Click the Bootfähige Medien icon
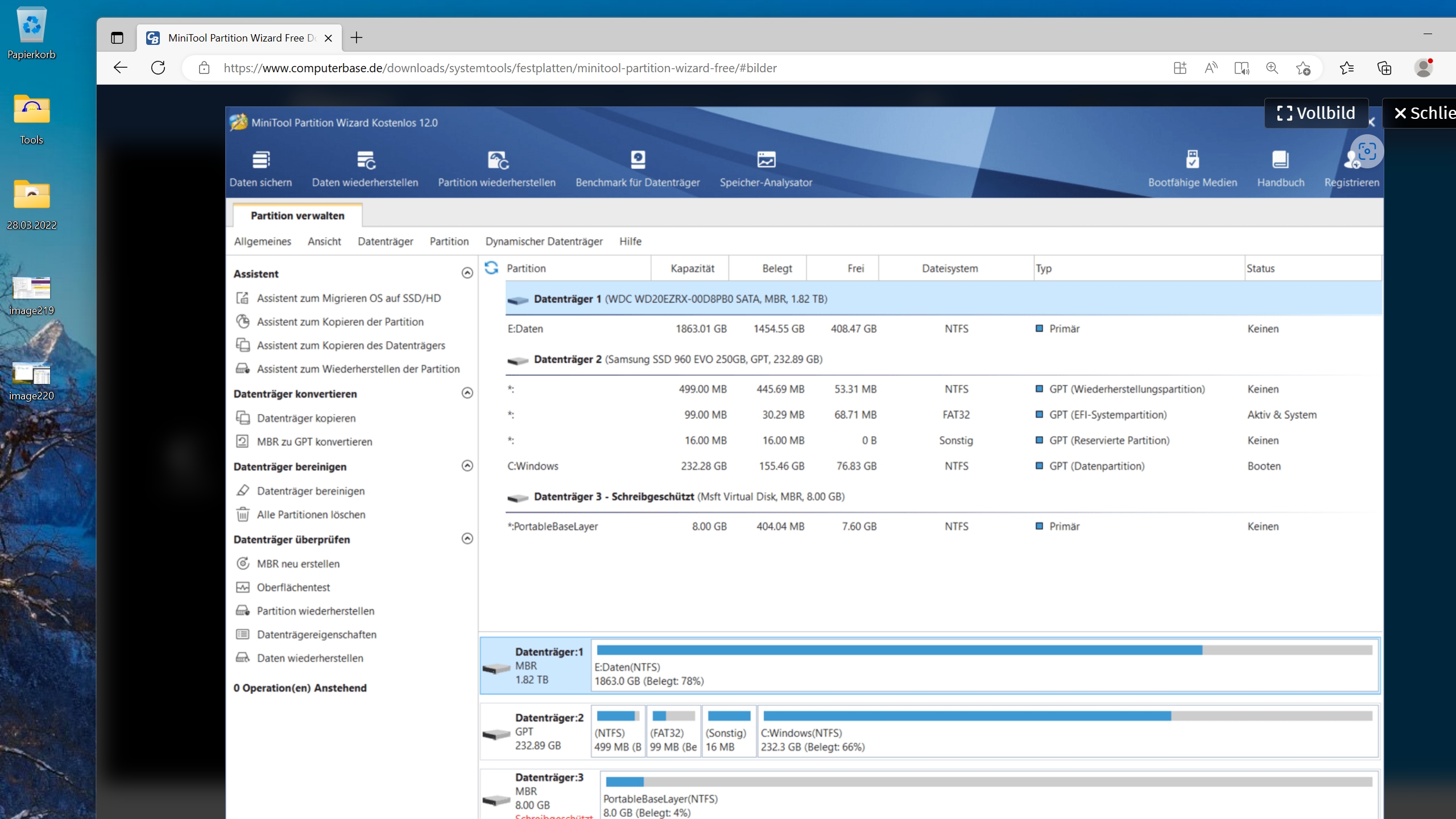The width and height of the screenshot is (1456, 819). click(x=1192, y=160)
